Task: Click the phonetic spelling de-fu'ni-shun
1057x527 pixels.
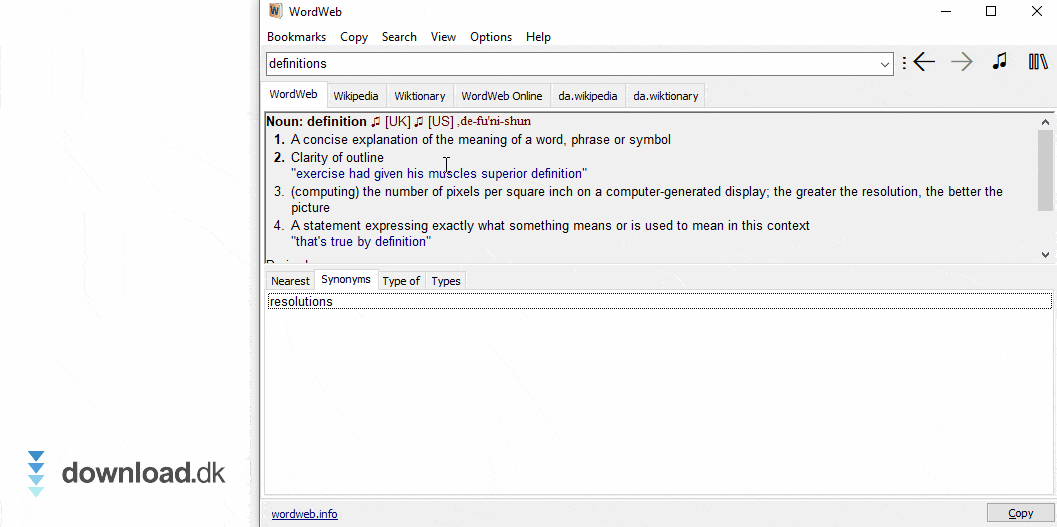Action: pyautogui.click(x=494, y=121)
